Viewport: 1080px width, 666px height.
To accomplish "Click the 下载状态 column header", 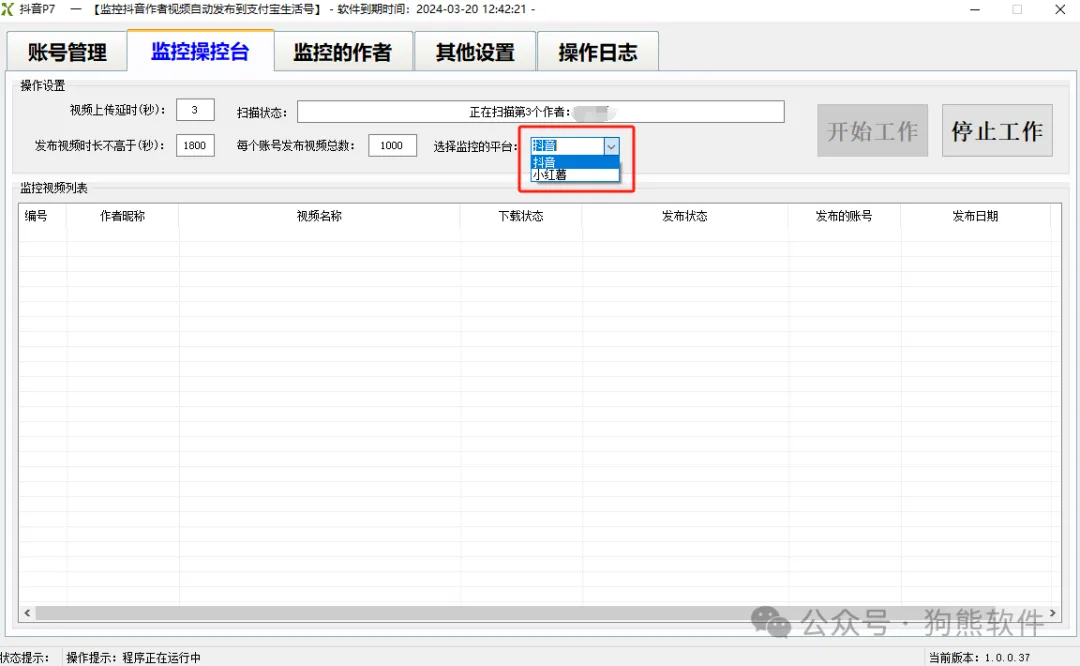I will 521,216.
